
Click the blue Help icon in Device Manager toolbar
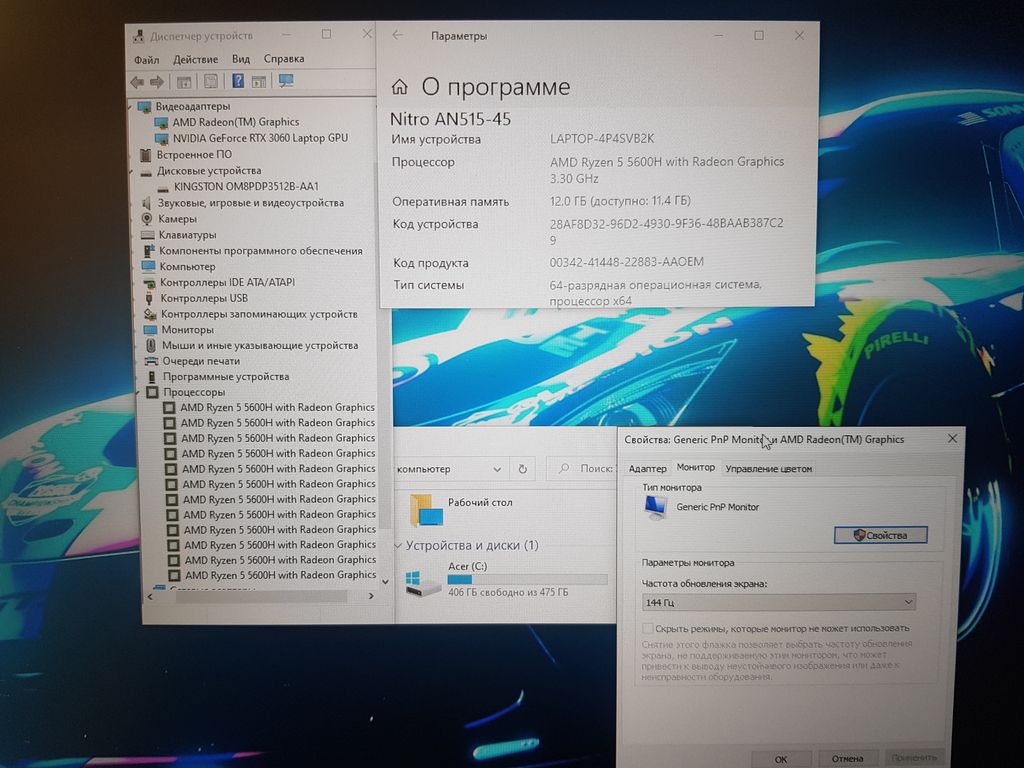click(238, 81)
